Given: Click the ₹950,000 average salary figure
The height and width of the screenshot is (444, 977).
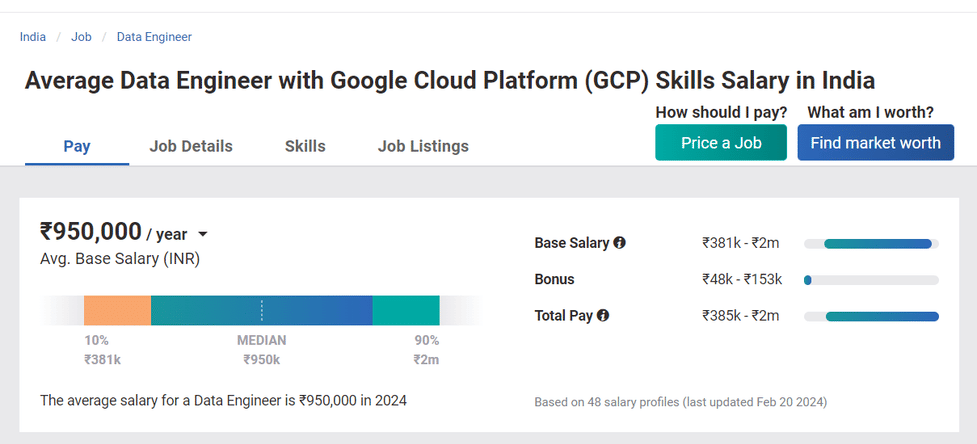Looking at the screenshot, I should click(x=90, y=232).
